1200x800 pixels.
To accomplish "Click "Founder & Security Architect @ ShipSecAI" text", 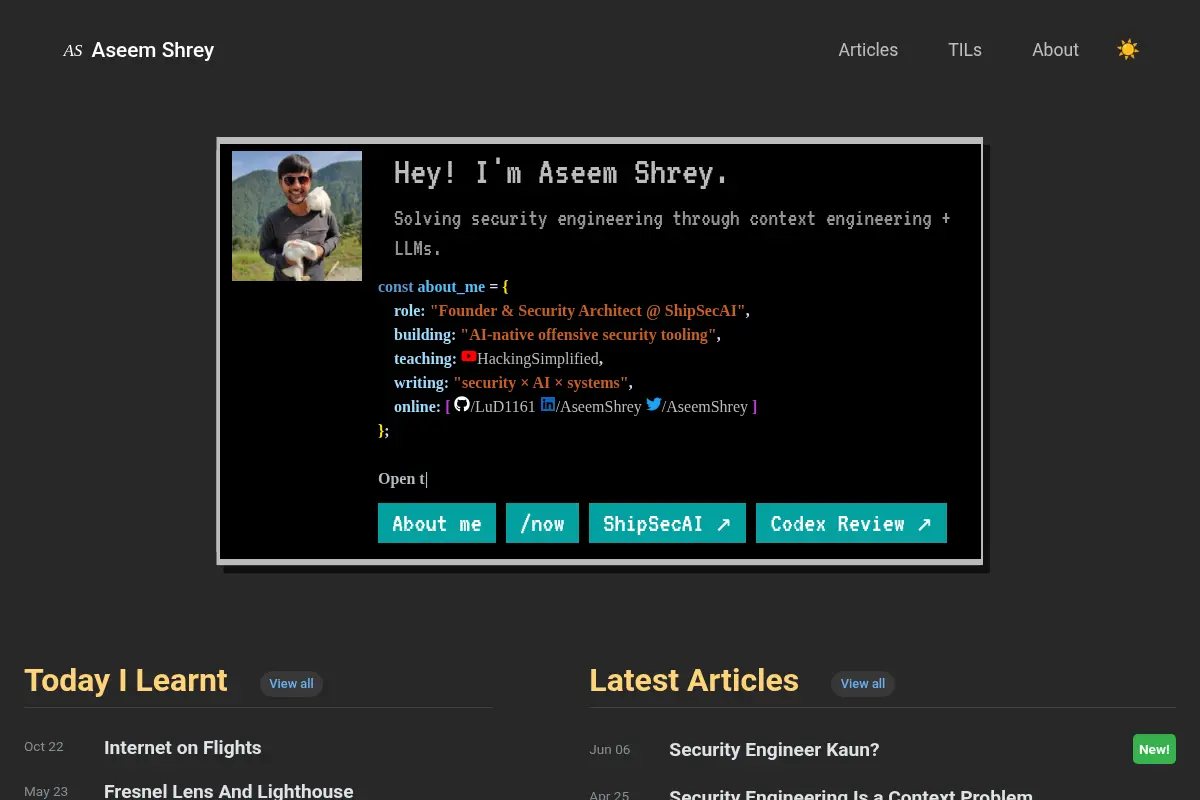I will coord(588,310).
